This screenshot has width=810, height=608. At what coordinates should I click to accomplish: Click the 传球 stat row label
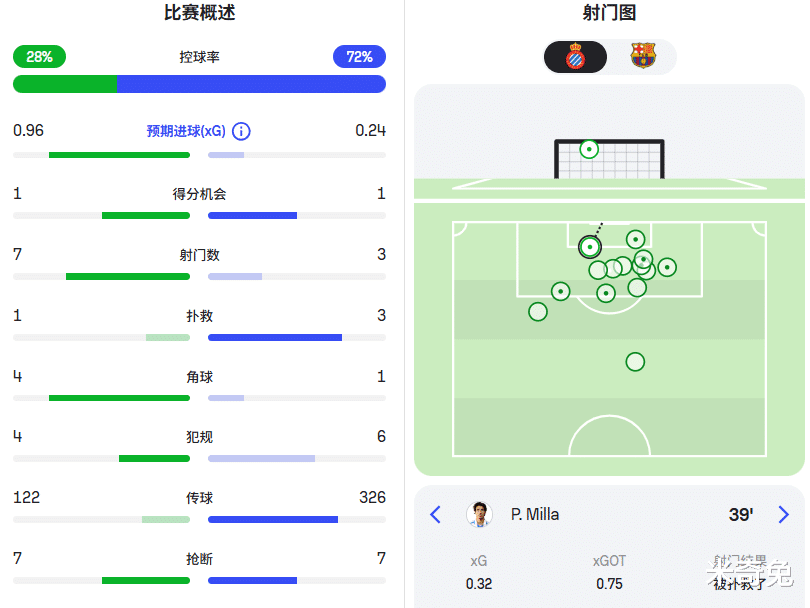tap(199, 497)
